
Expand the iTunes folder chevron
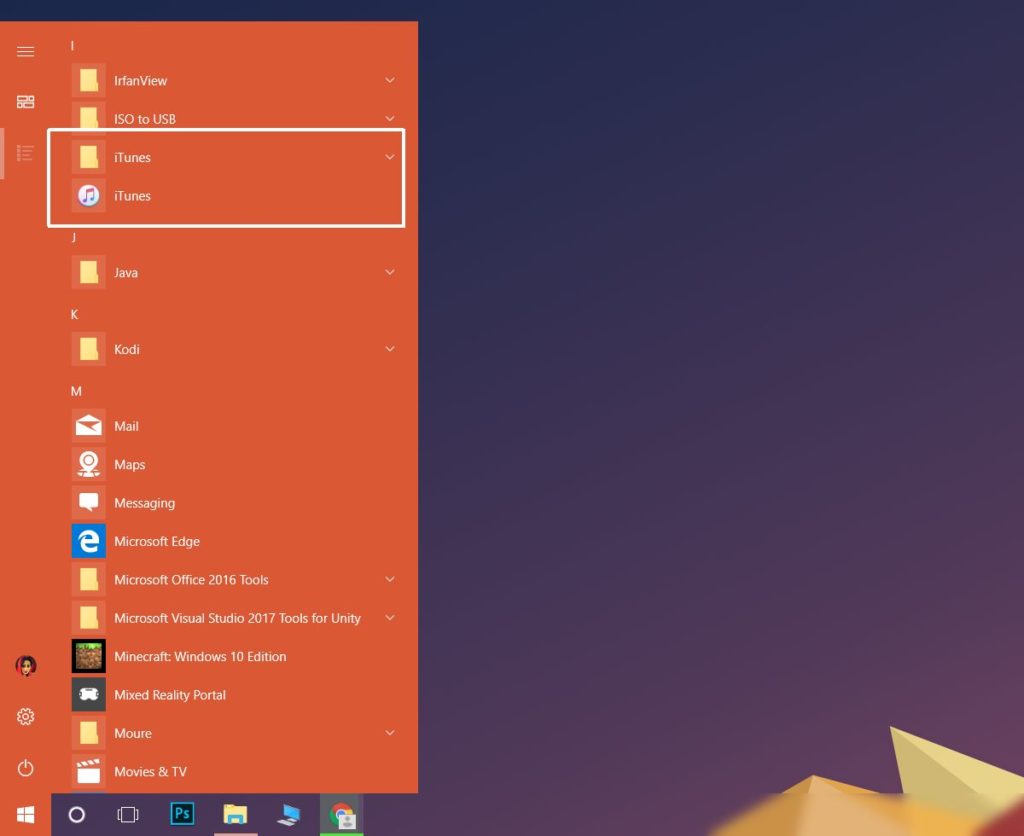pyautogui.click(x=390, y=156)
